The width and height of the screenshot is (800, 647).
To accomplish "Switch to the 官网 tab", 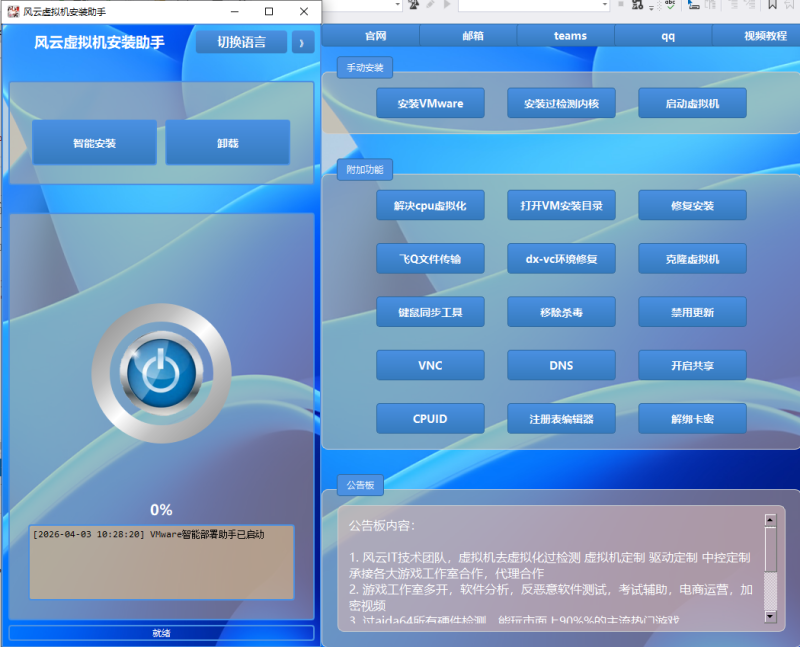I will click(373, 36).
